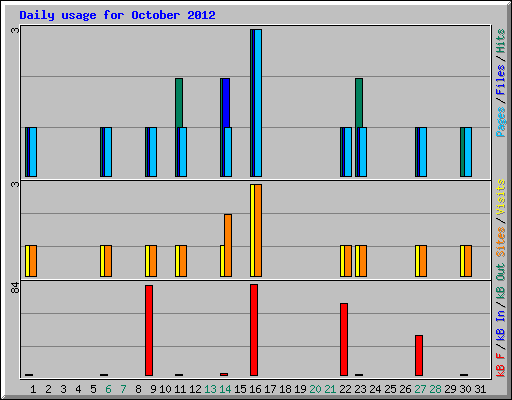Select the "Visits" legend label

[x=501, y=197]
